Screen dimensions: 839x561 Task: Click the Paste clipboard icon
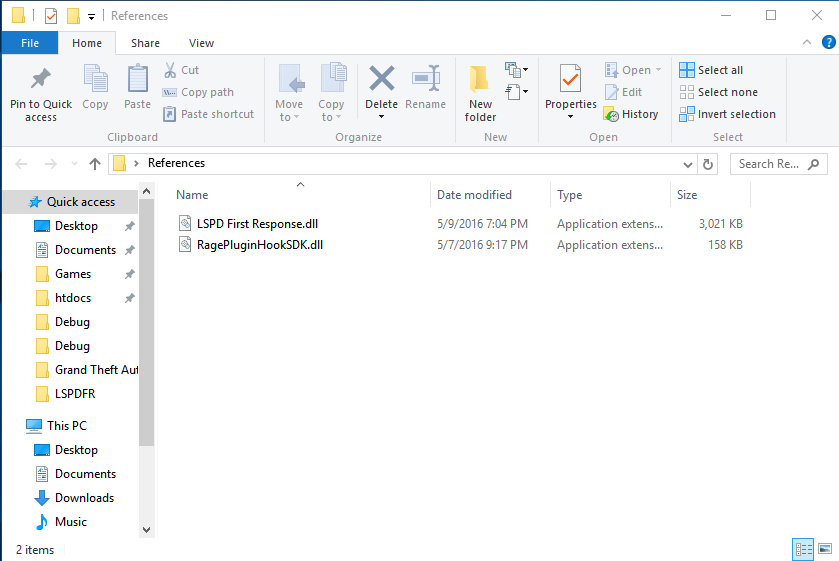(x=138, y=79)
